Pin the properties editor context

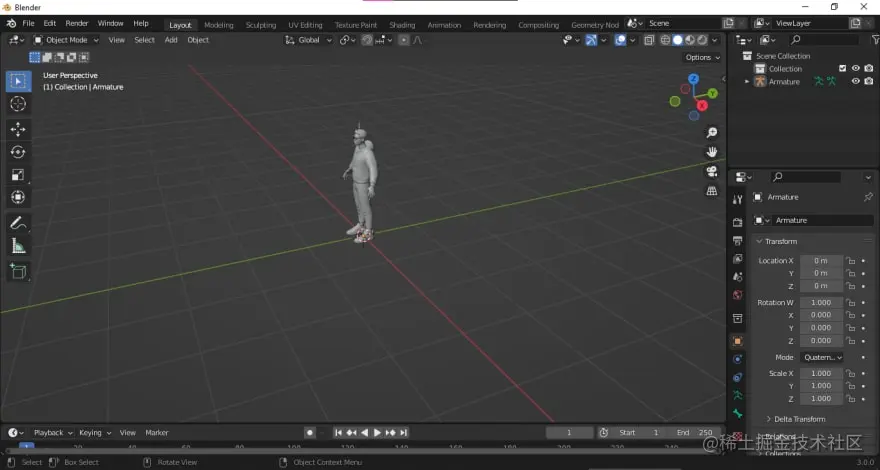tap(868, 197)
